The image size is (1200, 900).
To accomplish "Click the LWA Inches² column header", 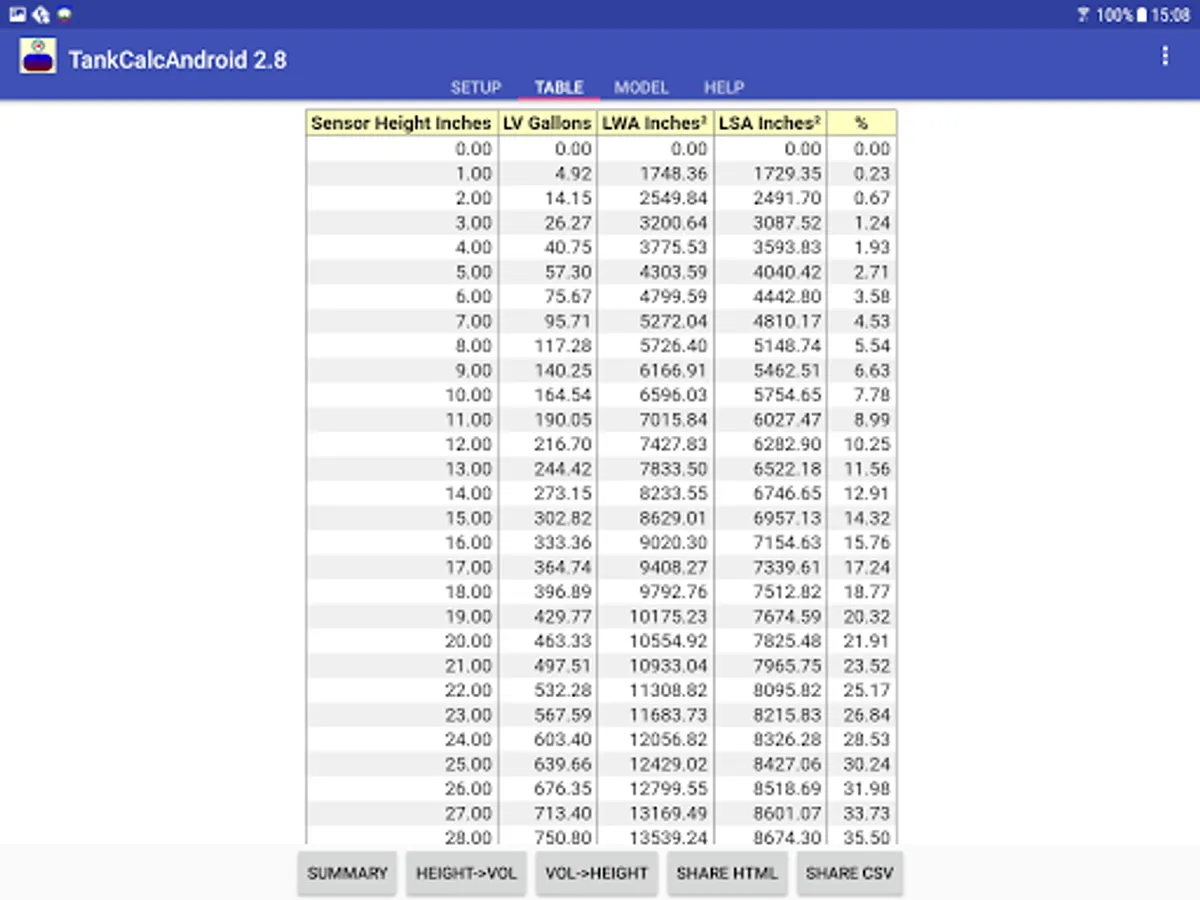I will click(x=655, y=123).
